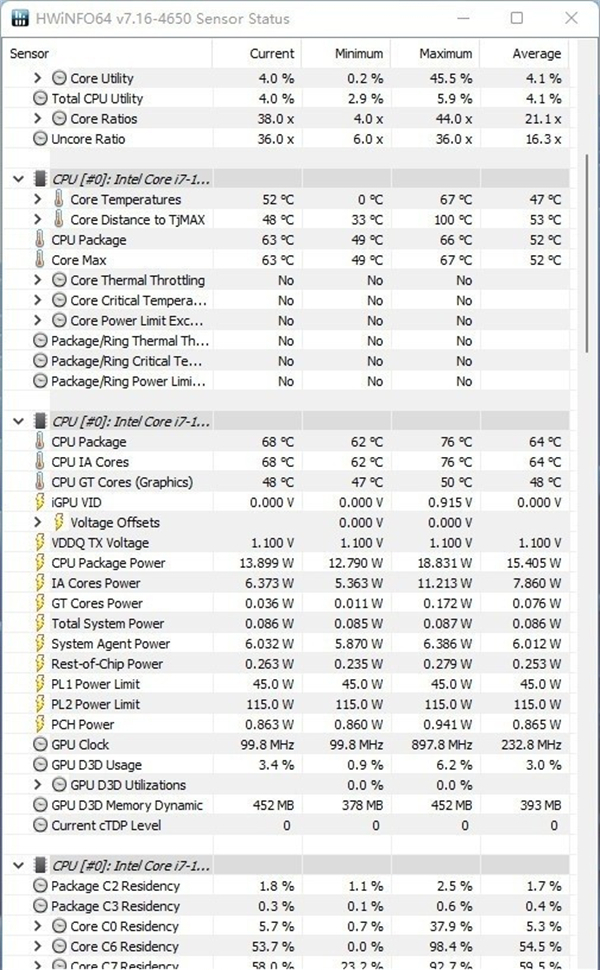Image resolution: width=600 pixels, height=970 pixels.
Task: Click the thermometer icon next to Core Max
Action: (40, 260)
